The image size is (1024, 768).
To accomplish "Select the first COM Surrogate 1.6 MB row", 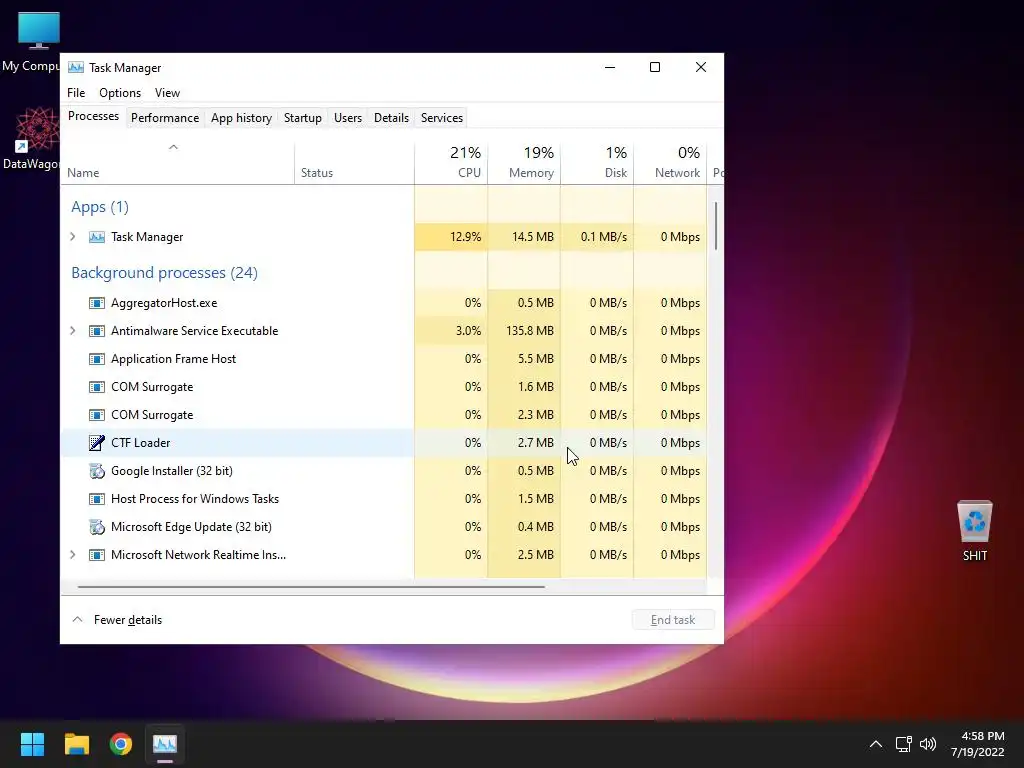I will 384,387.
